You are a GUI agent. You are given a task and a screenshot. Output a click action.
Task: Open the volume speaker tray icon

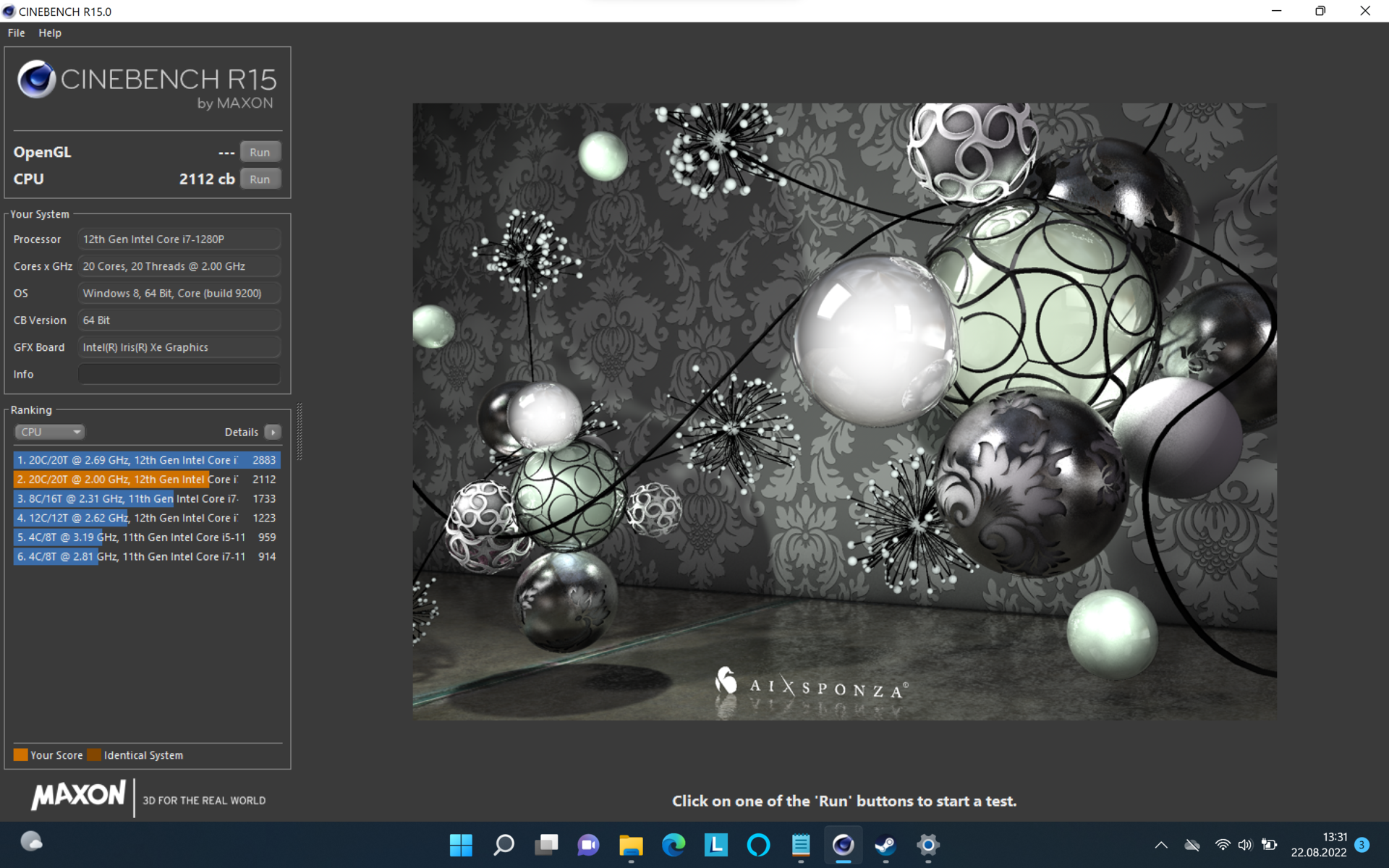pyautogui.click(x=1245, y=845)
